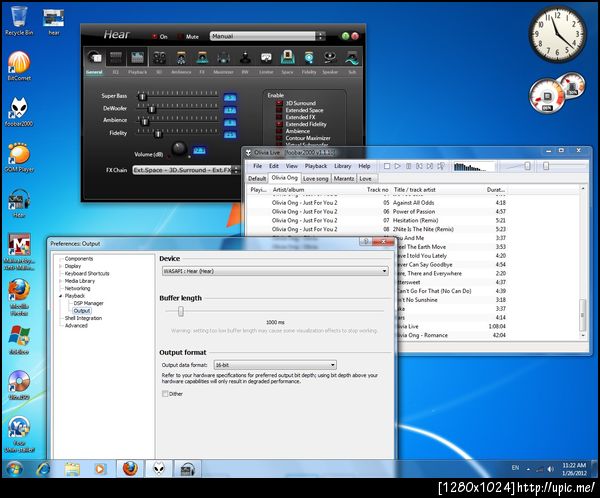Image resolution: width=600 pixels, height=498 pixels.
Task: Click the Play button in foobar2000
Action: coord(398,166)
